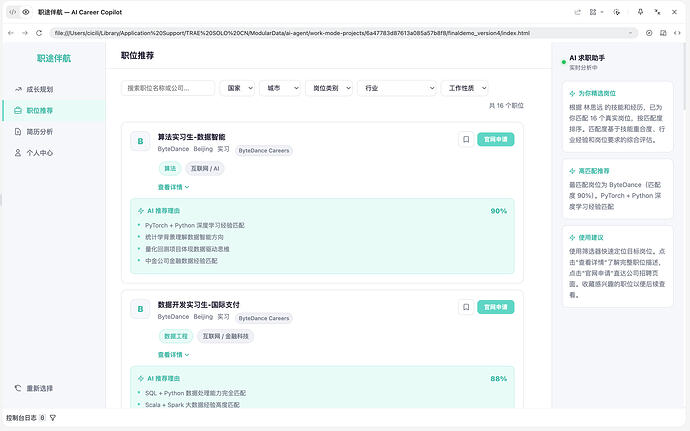The width and height of the screenshot is (690, 431).
Task: Click the 高匹配推荐 sparkle icon
Action: tap(572, 171)
